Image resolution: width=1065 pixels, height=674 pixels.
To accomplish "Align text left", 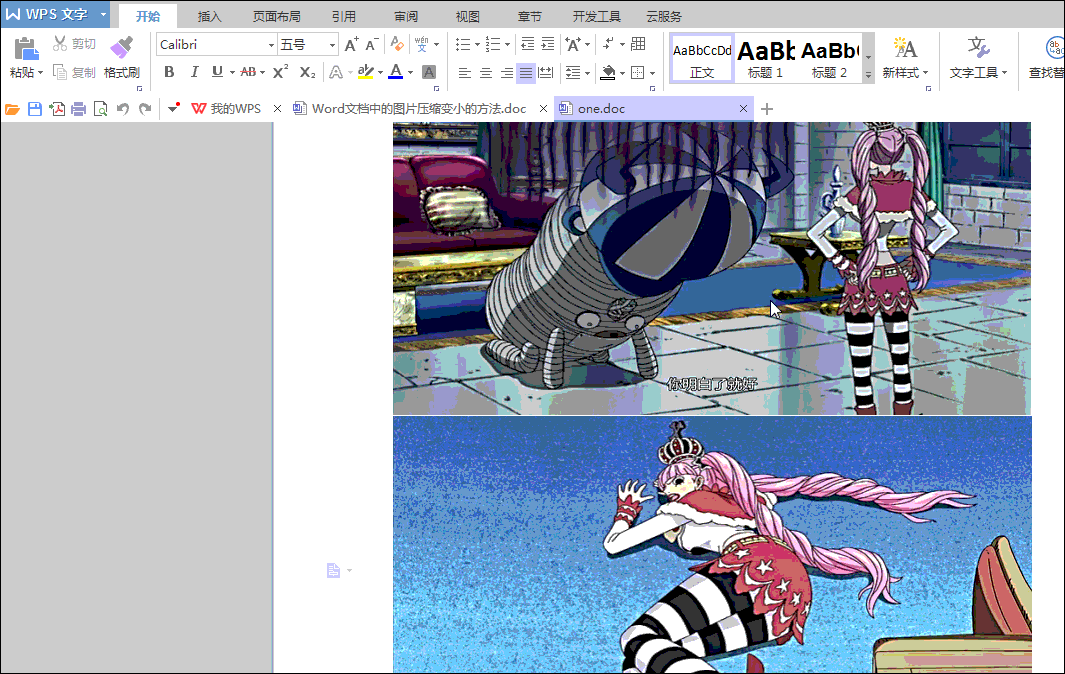I will tap(465, 72).
